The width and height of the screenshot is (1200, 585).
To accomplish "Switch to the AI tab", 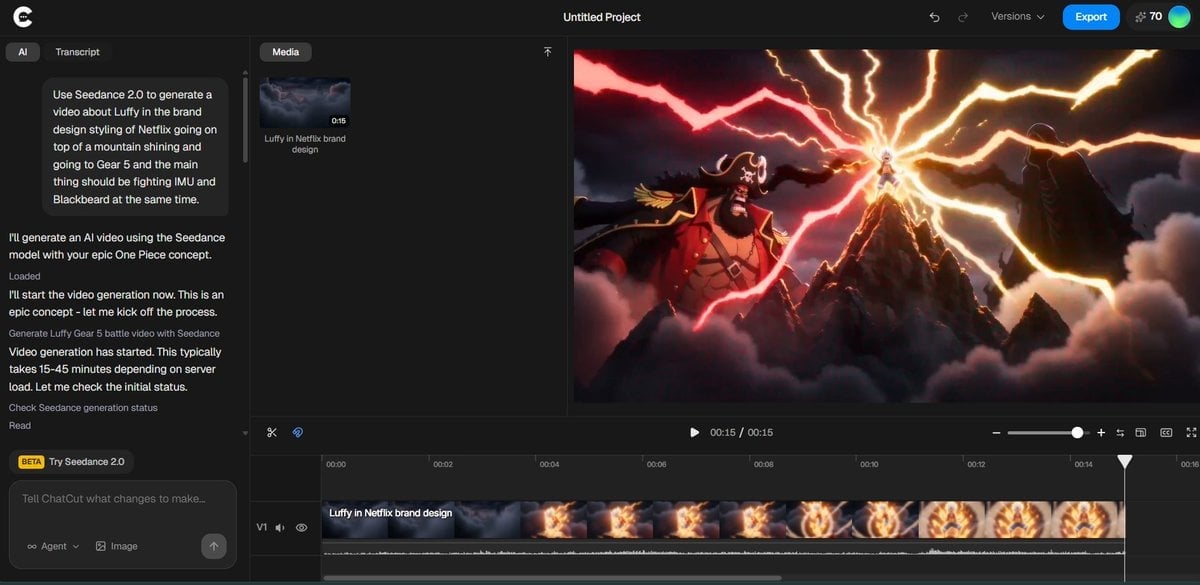I will point(23,52).
